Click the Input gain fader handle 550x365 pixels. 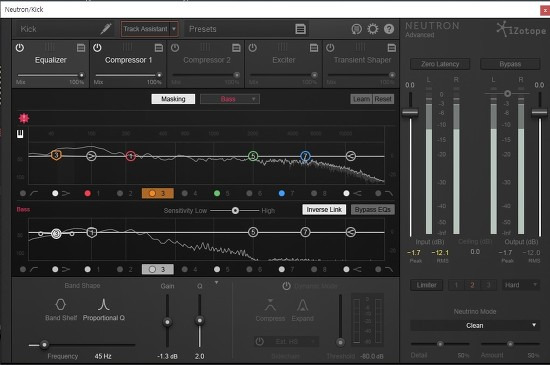410,113
